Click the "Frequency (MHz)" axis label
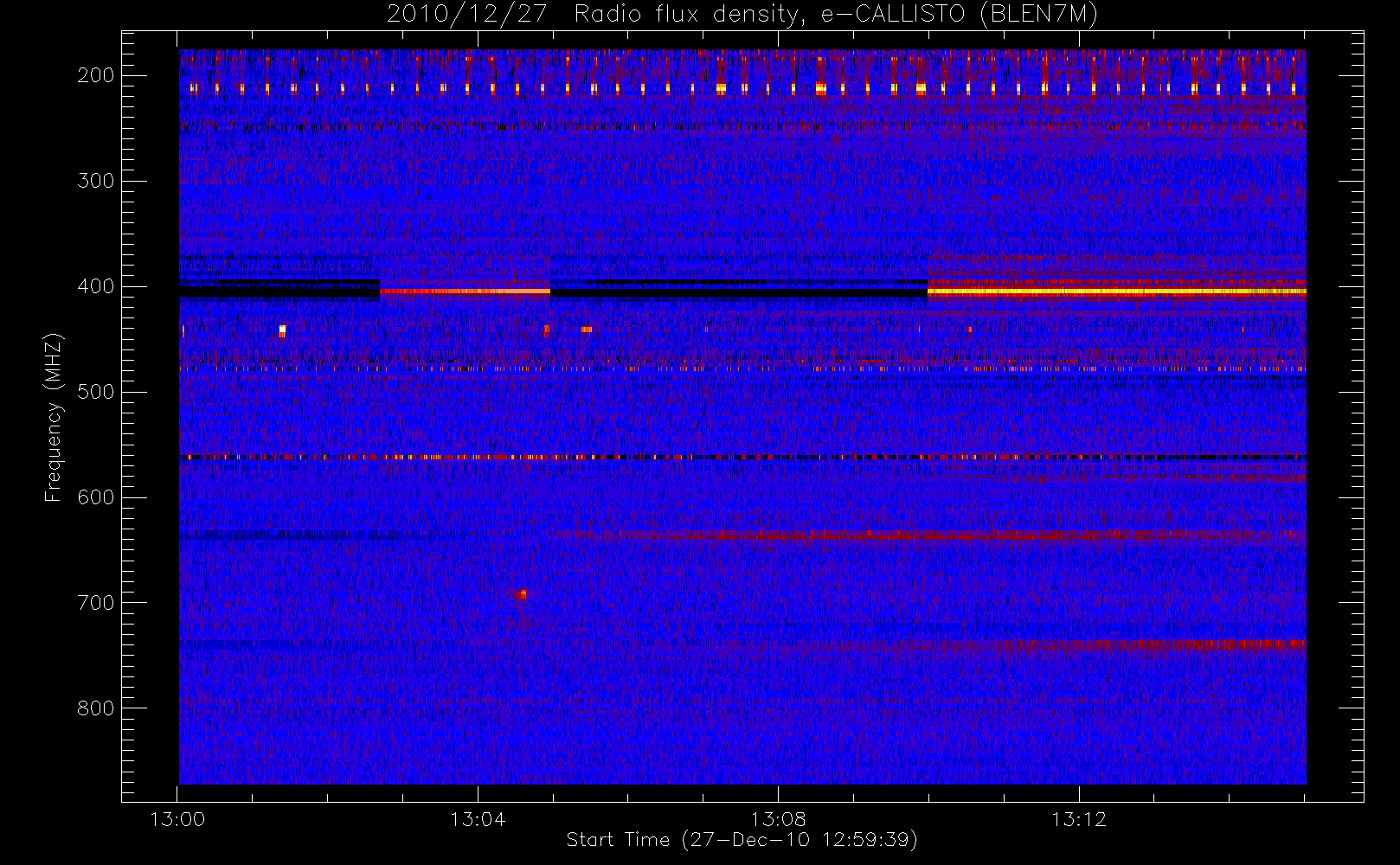The height and width of the screenshot is (865, 1400). tap(54, 418)
